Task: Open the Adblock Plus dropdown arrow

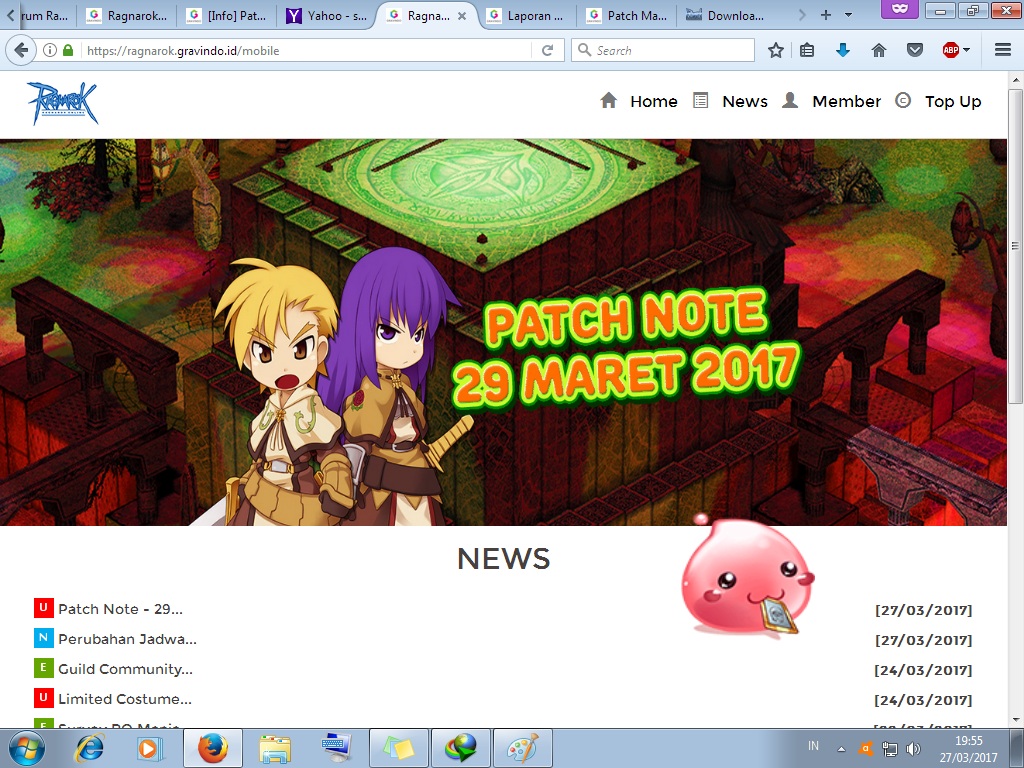Action: pos(967,50)
